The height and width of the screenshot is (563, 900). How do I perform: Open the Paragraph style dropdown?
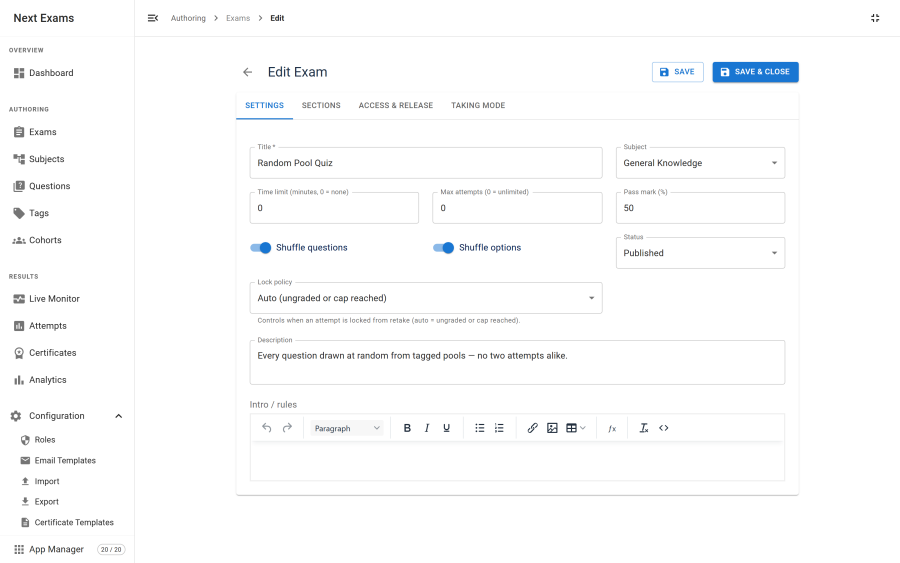click(x=347, y=428)
